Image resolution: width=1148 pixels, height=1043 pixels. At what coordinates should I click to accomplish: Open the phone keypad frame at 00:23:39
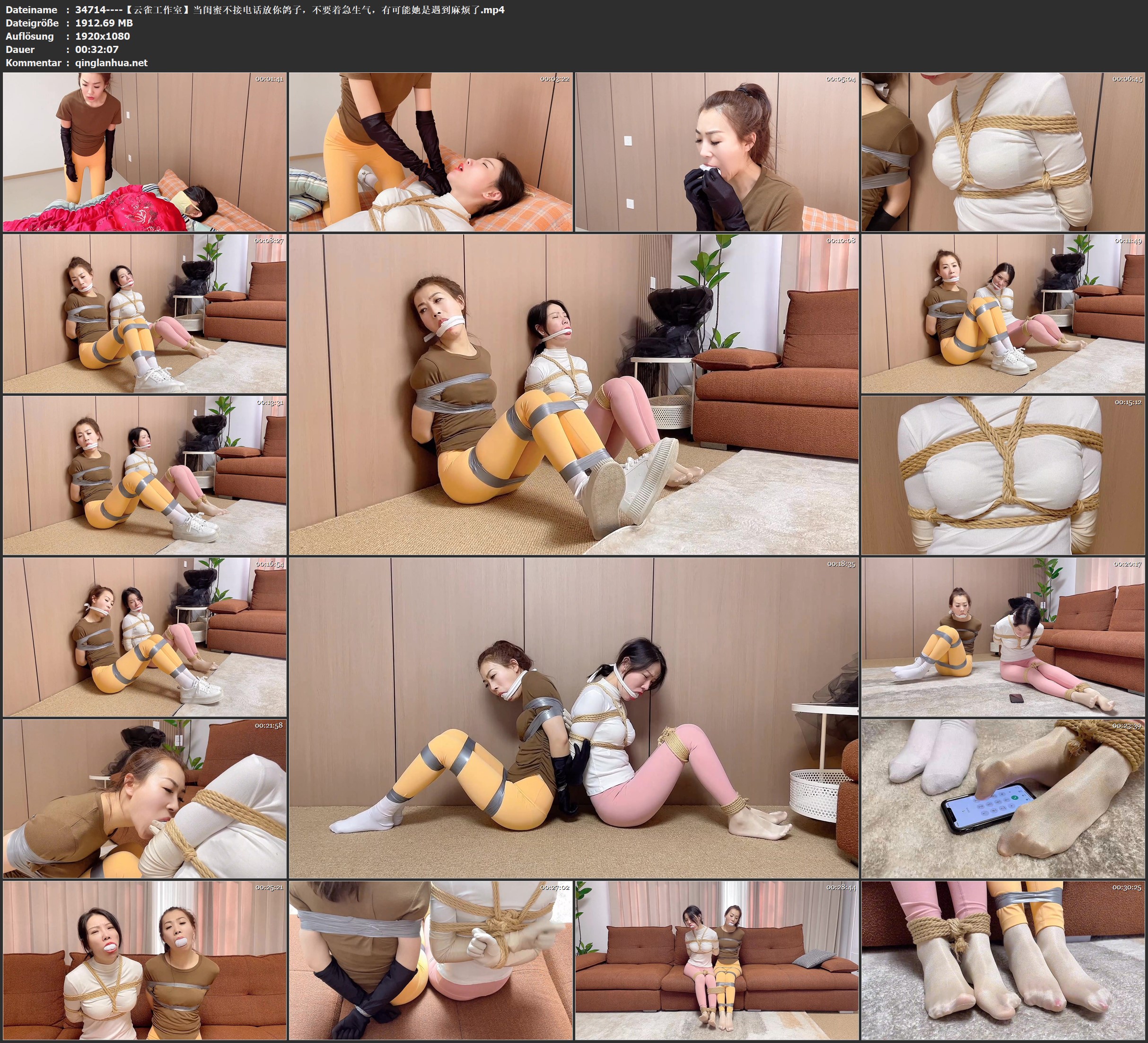pos(1002,798)
